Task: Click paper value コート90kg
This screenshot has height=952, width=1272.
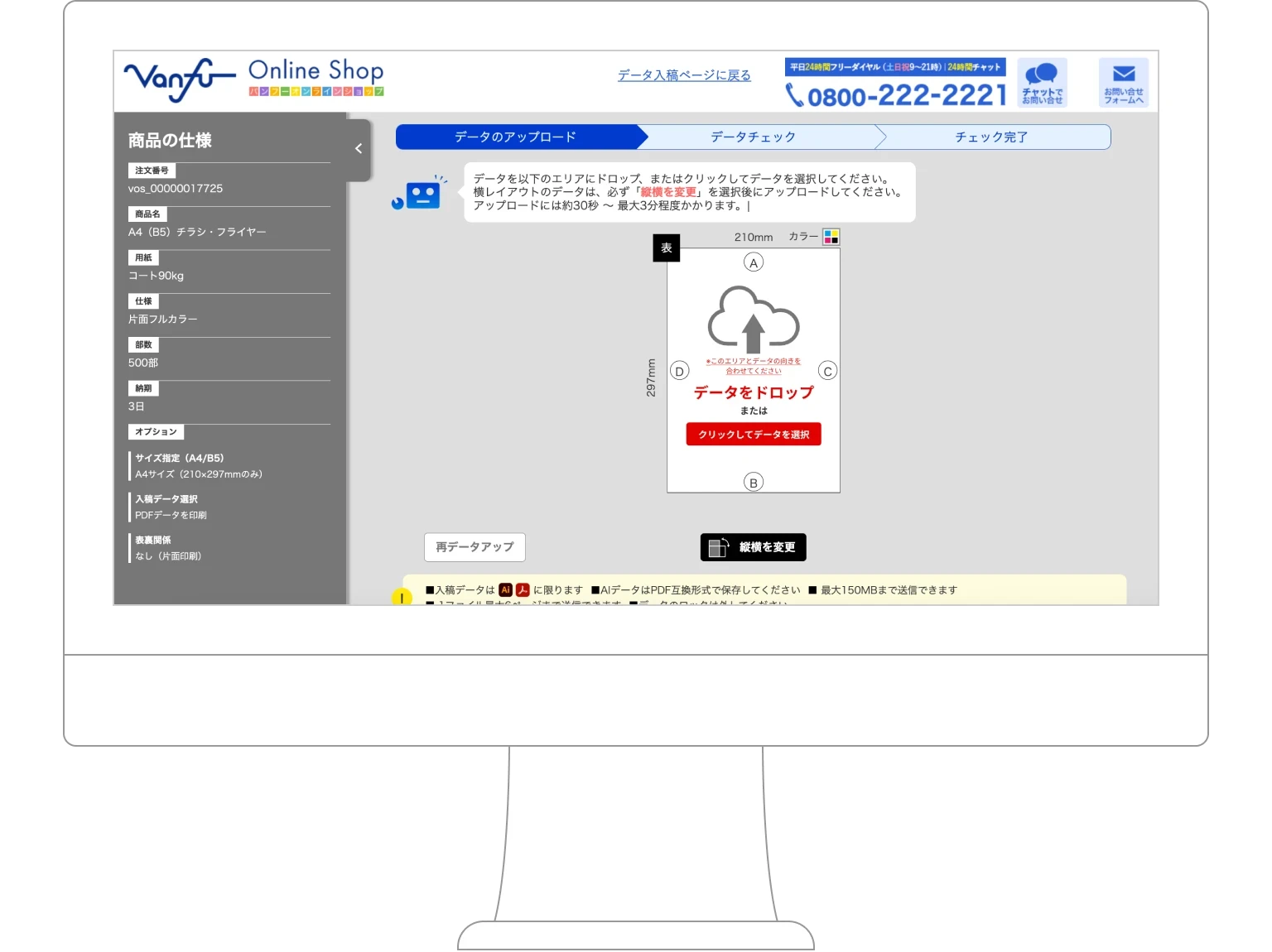Action: [x=156, y=276]
